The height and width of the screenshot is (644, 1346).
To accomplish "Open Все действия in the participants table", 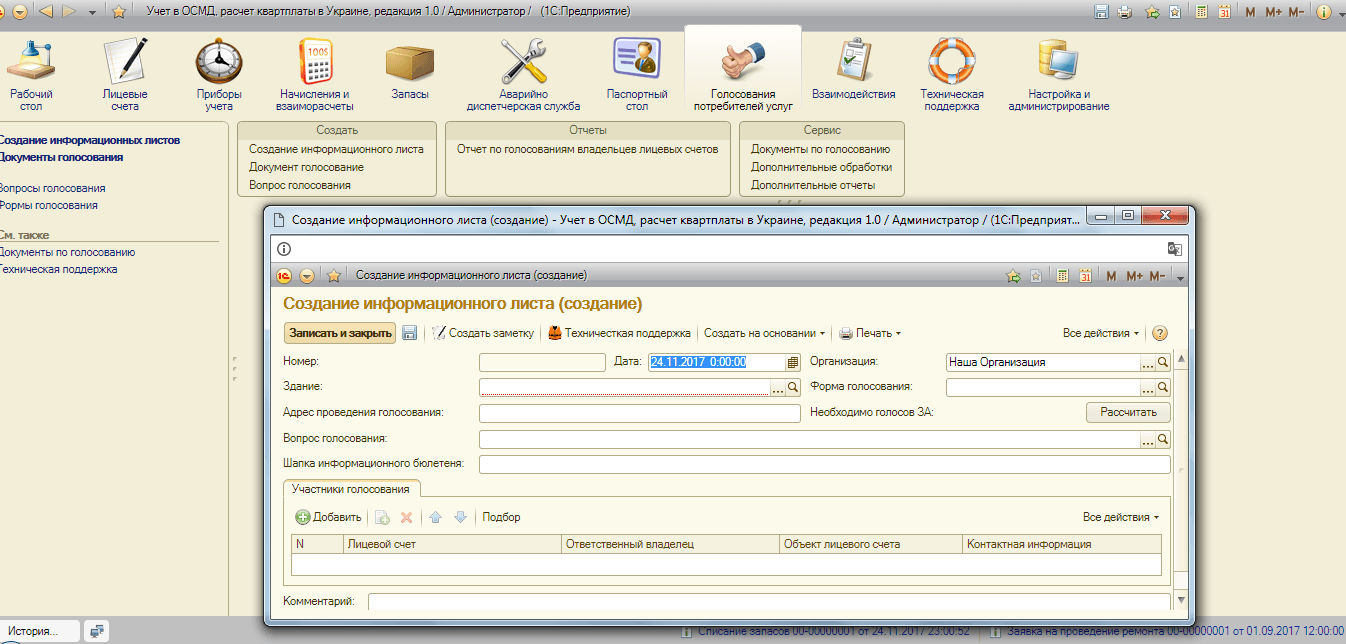I will point(1121,517).
